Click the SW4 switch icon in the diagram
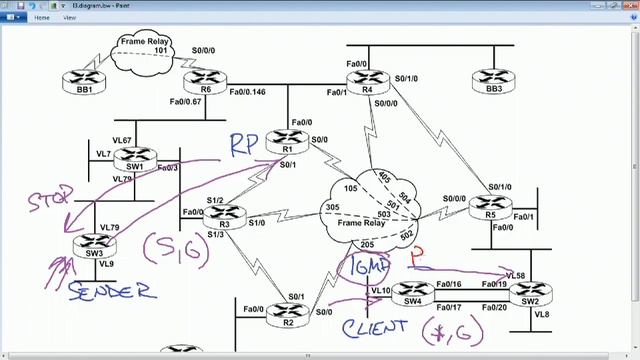This screenshot has height=360, width=640. (x=413, y=293)
